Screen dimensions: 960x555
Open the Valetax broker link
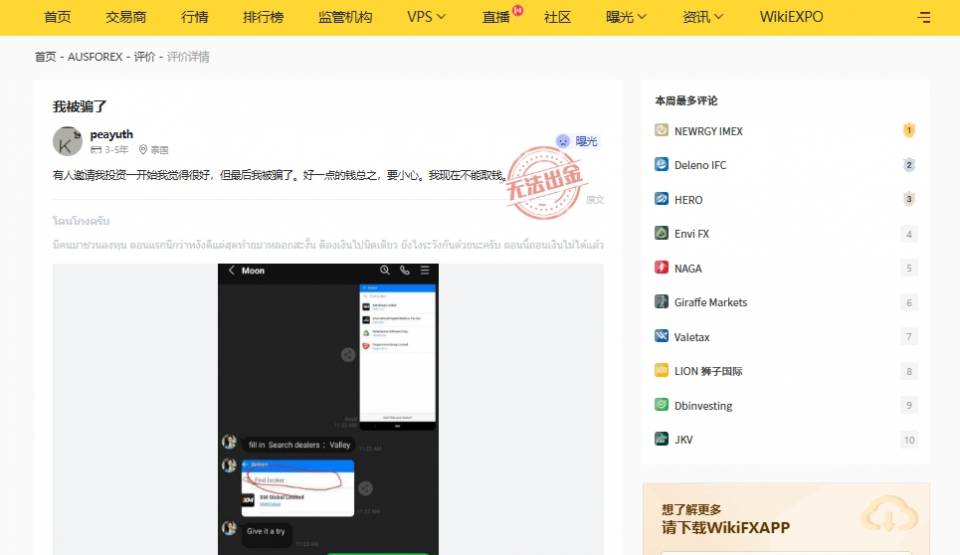(692, 337)
